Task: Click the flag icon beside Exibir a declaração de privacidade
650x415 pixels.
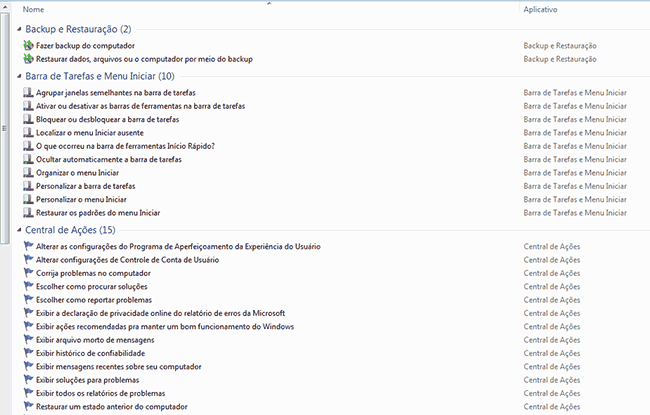Action: point(28,313)
